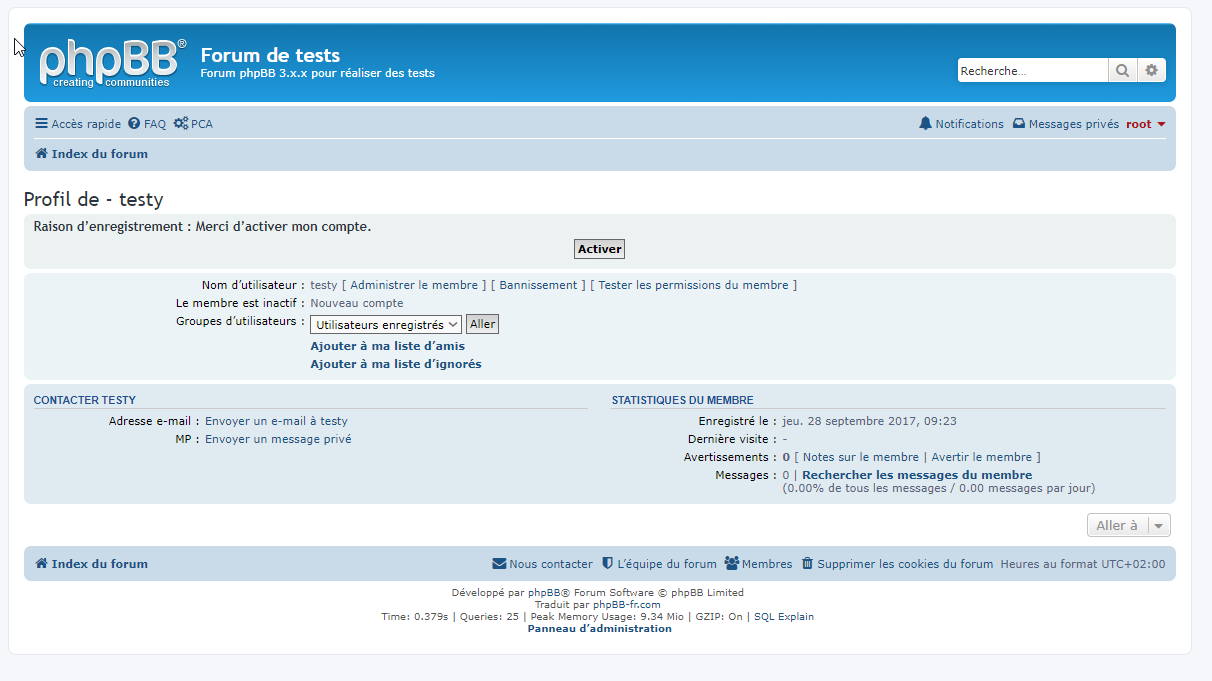Open the Utilisateurs enregistrés group select

pos(385,325)
